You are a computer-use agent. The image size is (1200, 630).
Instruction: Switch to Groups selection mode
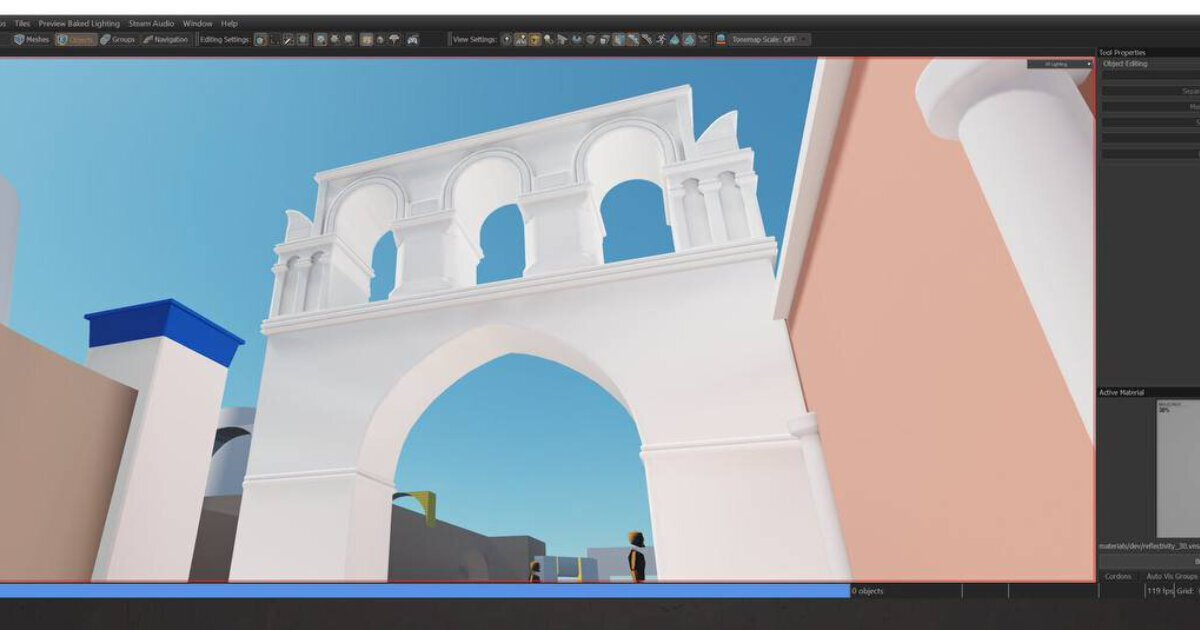point(117,40)
